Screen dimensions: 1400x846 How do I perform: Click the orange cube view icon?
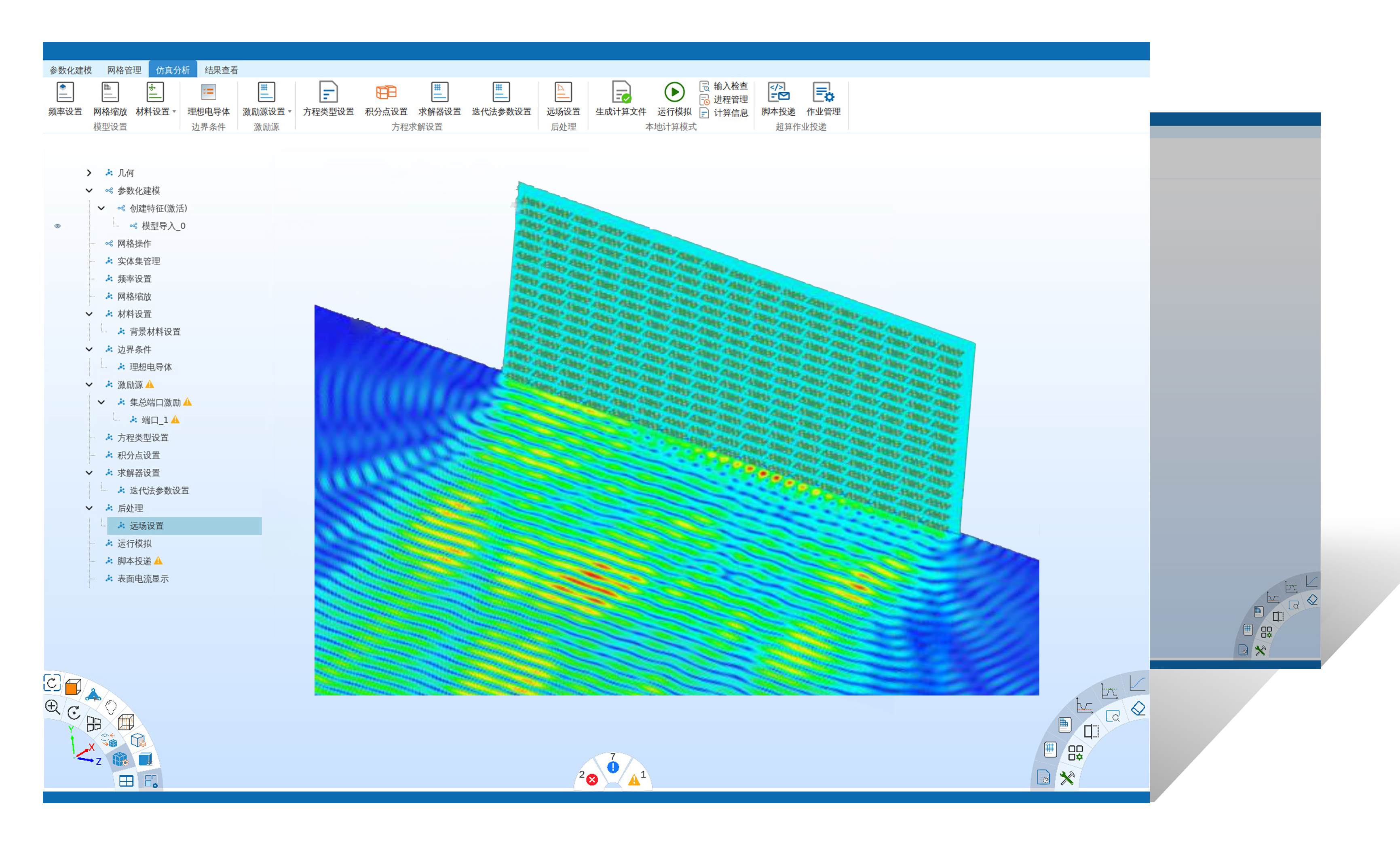73,687
